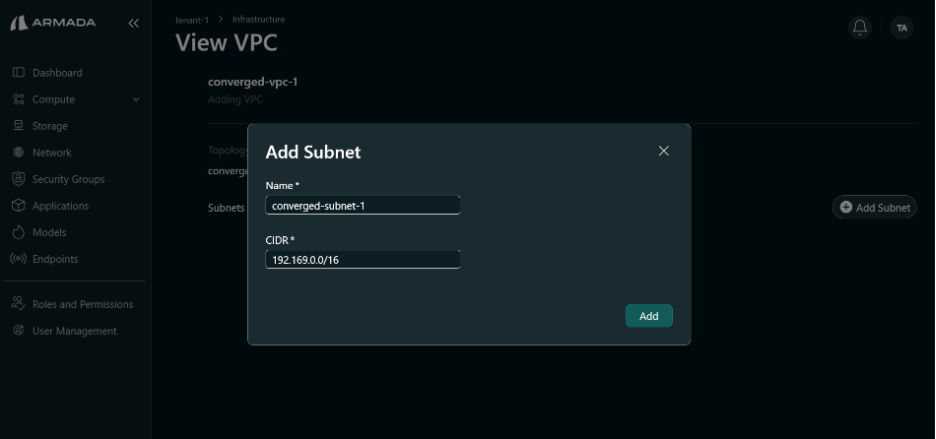
Task: Click the User Management icon
Action: click(19, 330)
